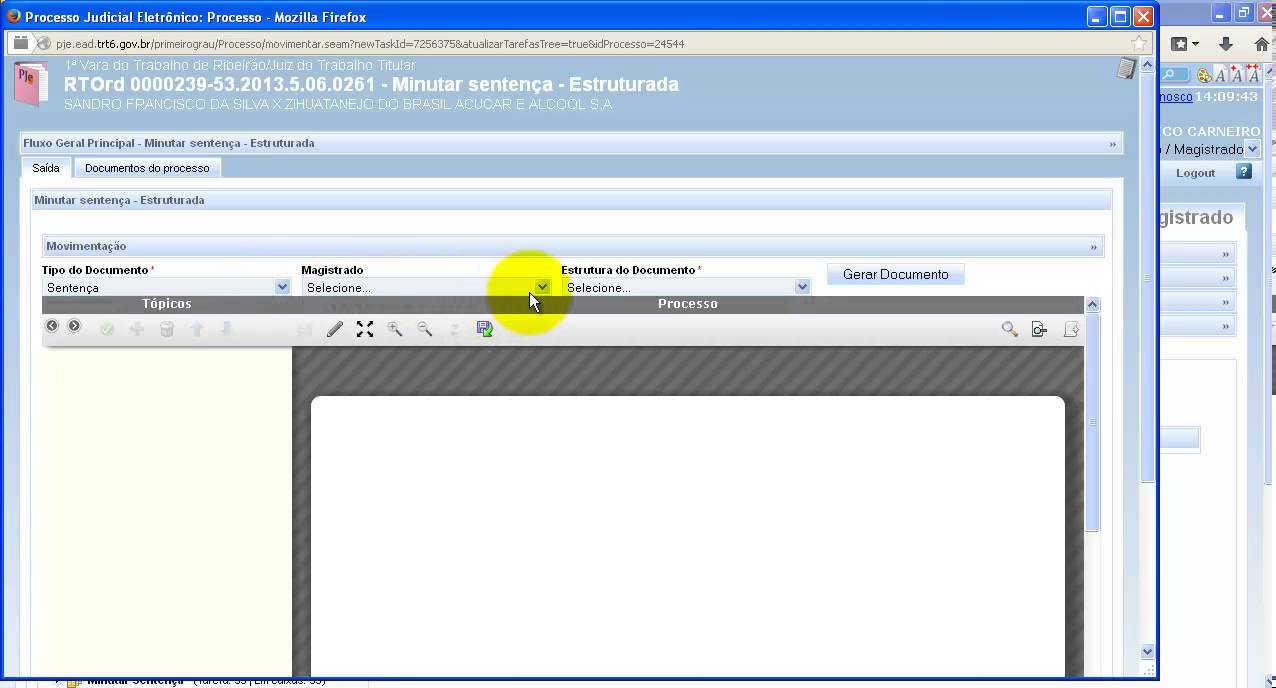
Task: Click the zoom in magnifier icon
Action: coord(395,329)
